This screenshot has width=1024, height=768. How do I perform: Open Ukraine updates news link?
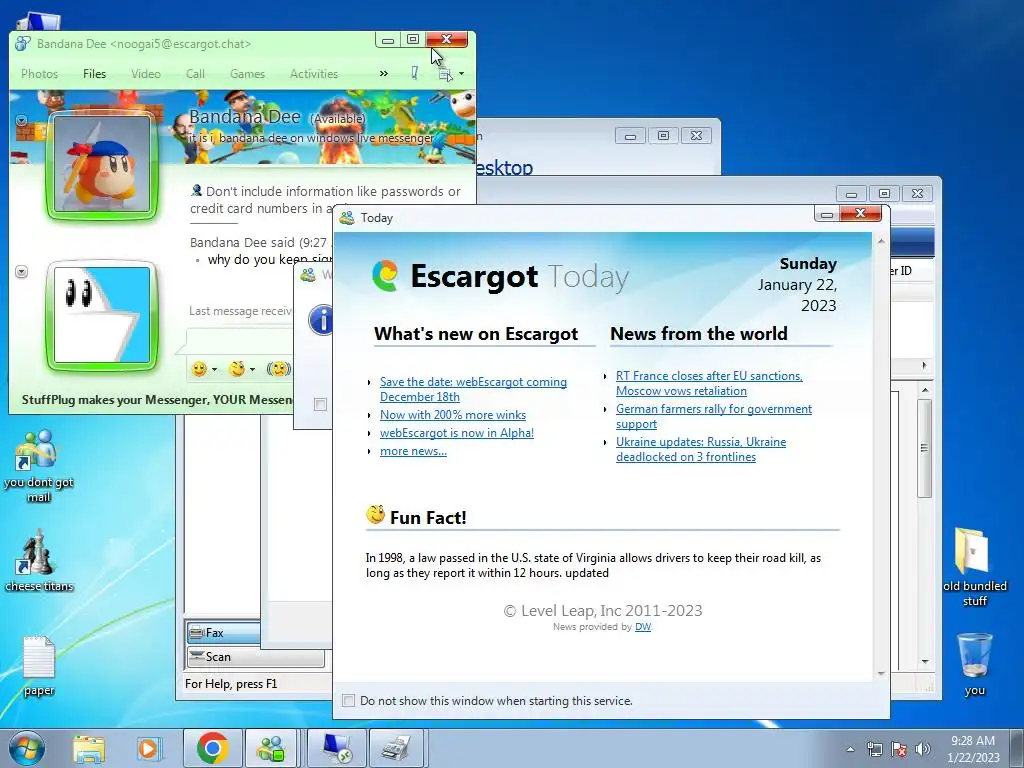(701, 449)
